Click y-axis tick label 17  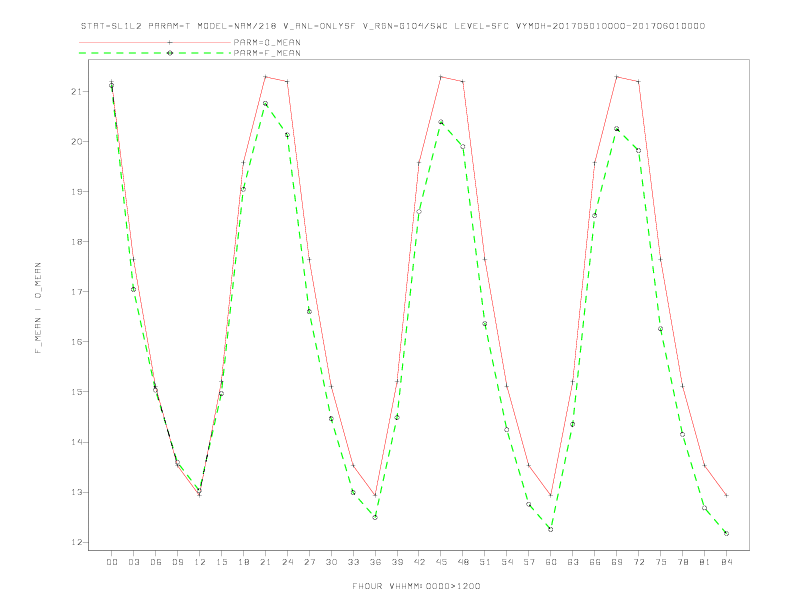click(77, 292)
